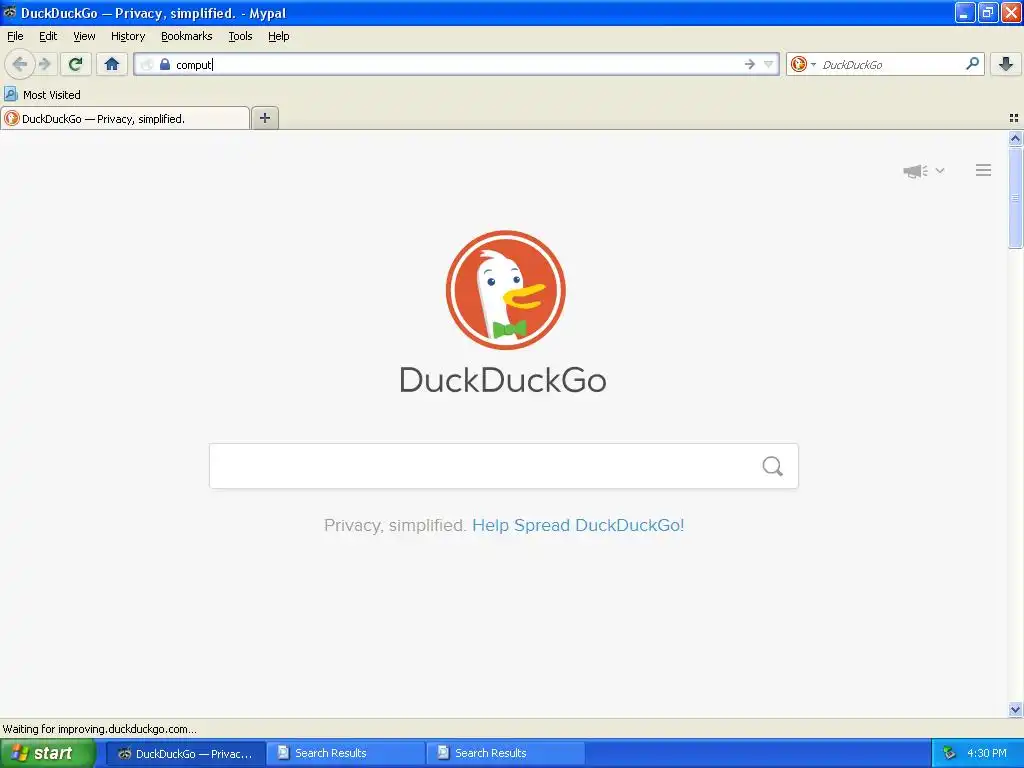The height and width of the screenshot is (768, 1024).
Task: Open the search engine selector dropdown
Action: 803,64
